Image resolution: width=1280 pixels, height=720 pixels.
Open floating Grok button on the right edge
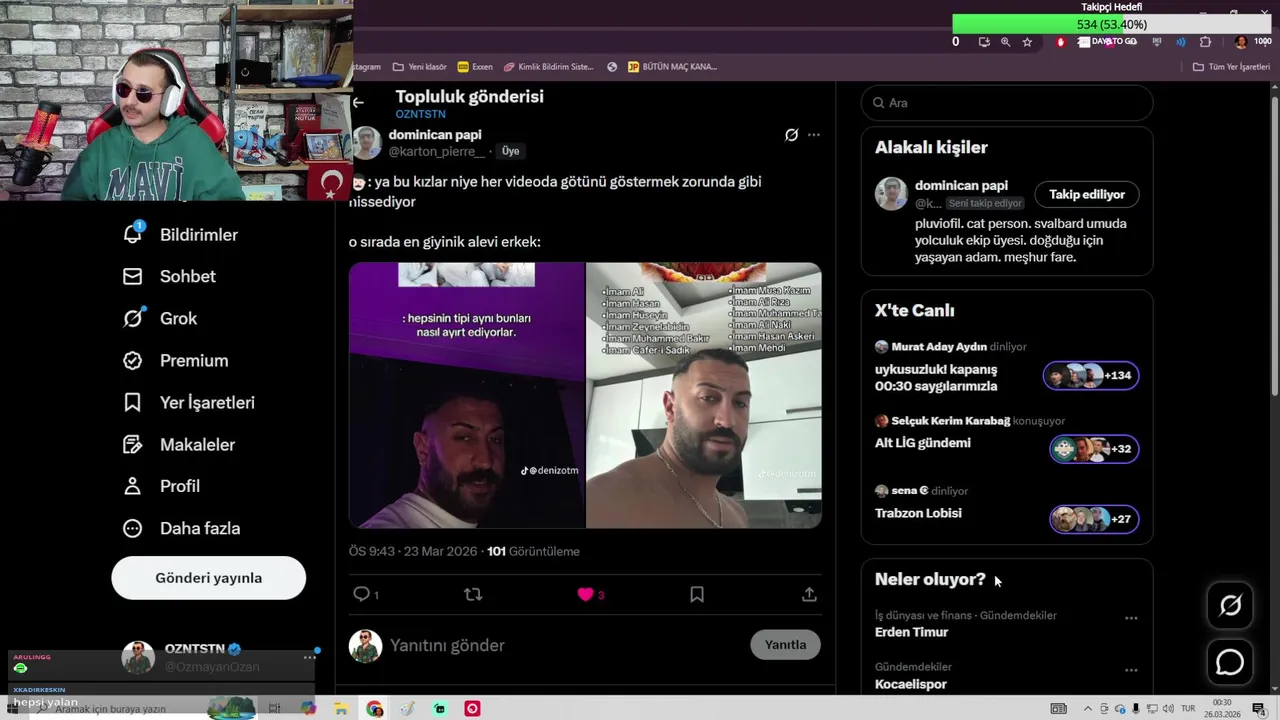(x=1230, y=605)
